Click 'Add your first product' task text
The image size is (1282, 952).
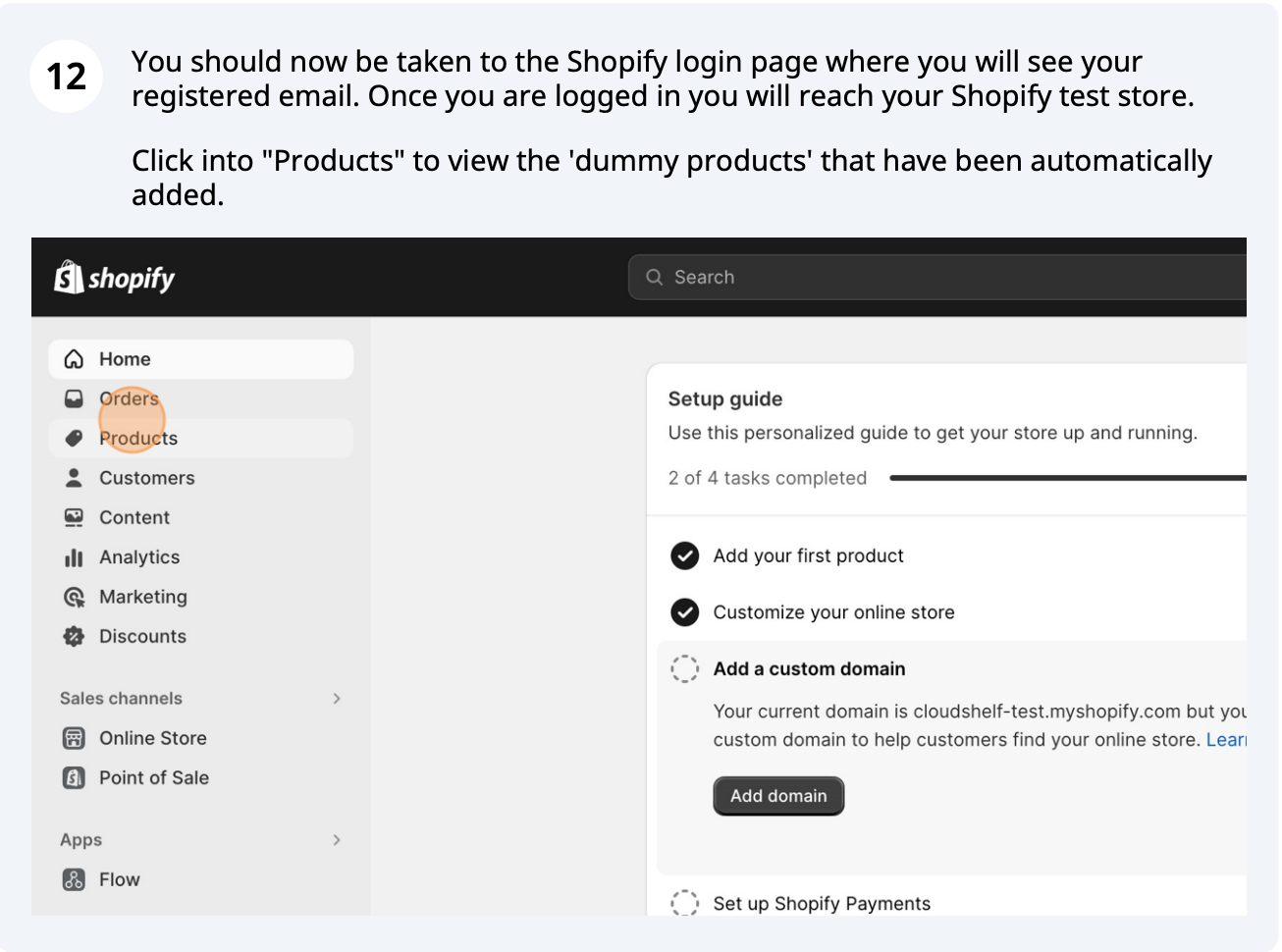[808, 555]
